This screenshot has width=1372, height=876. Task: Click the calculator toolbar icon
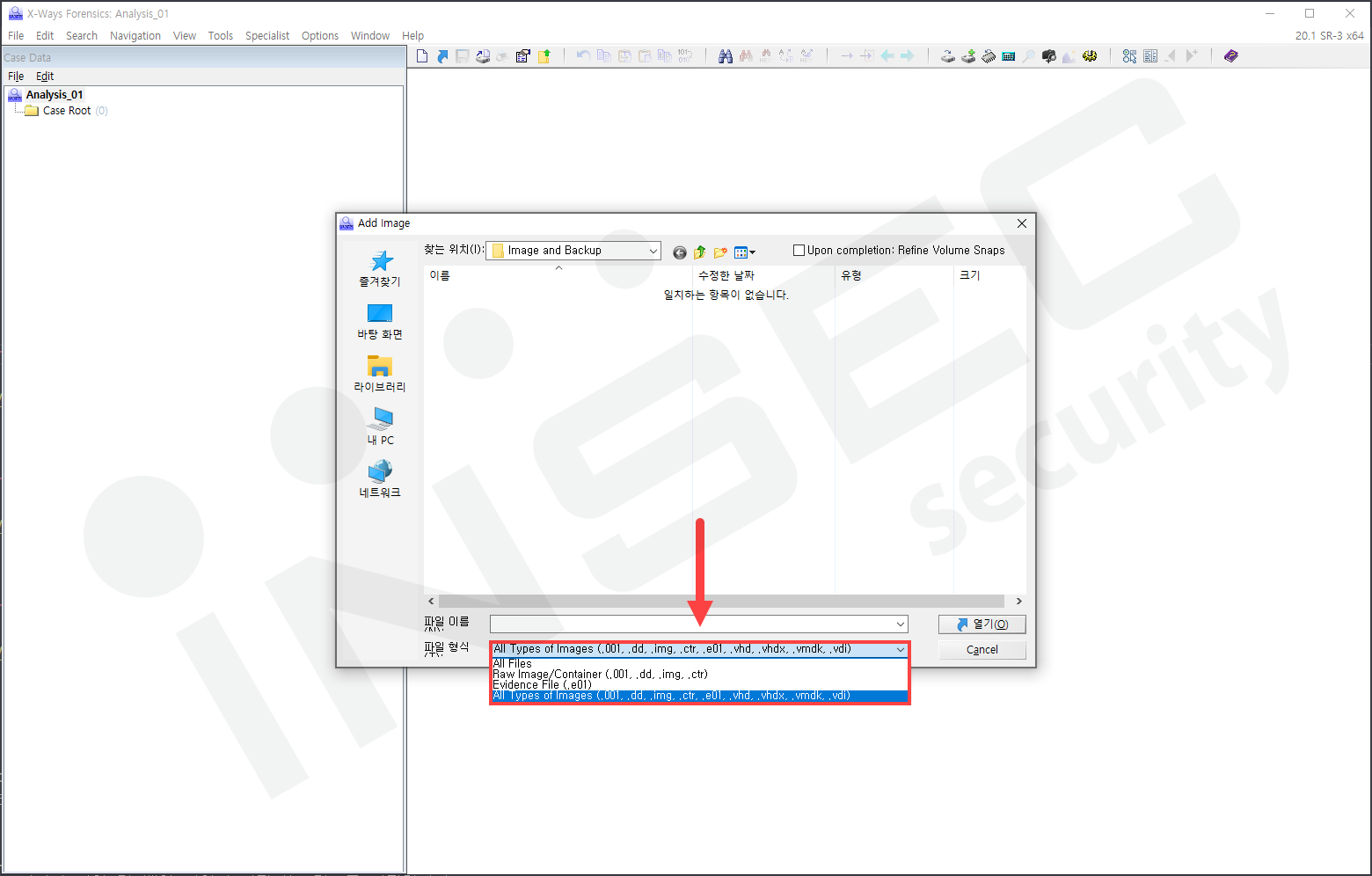1008,56
